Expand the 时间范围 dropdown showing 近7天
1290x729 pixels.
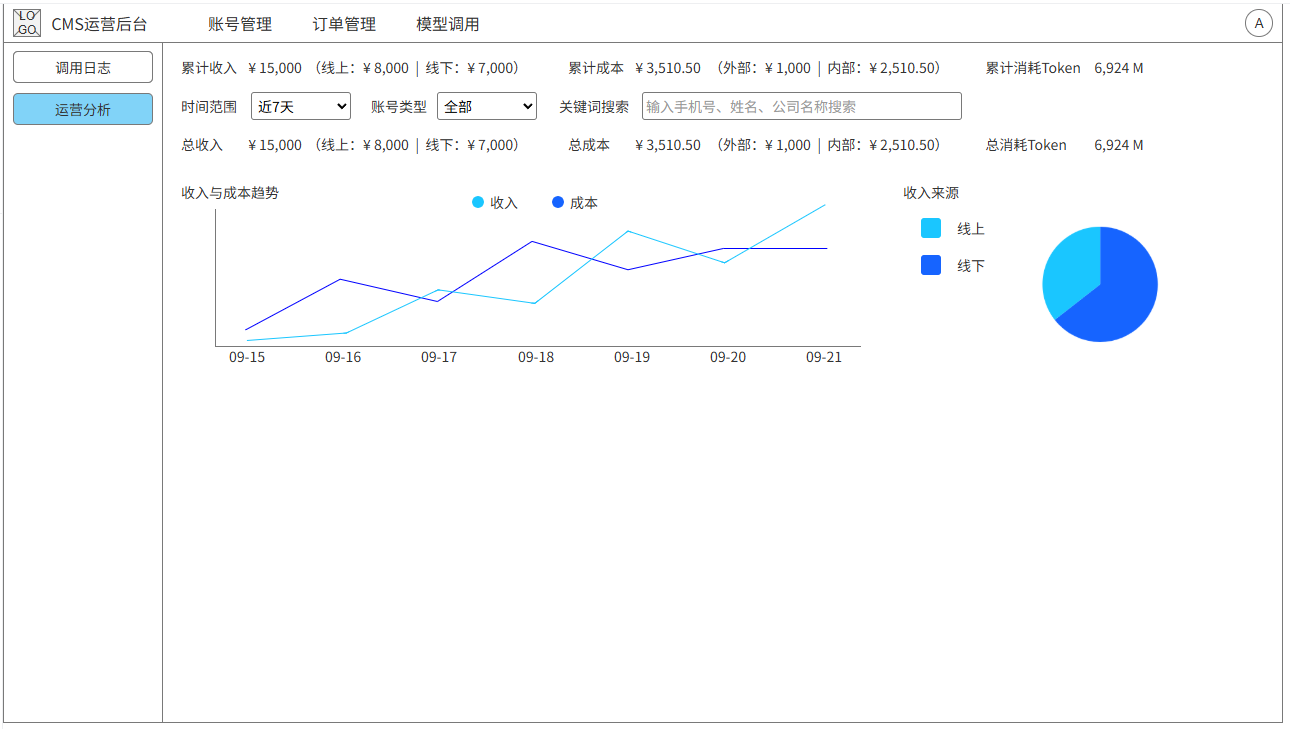click(301, 106)
